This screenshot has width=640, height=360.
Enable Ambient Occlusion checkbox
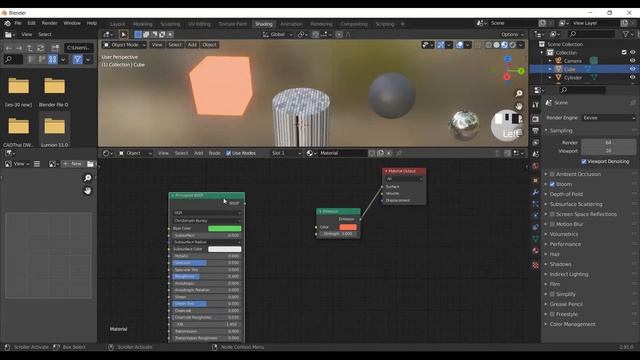pos(552,174)
